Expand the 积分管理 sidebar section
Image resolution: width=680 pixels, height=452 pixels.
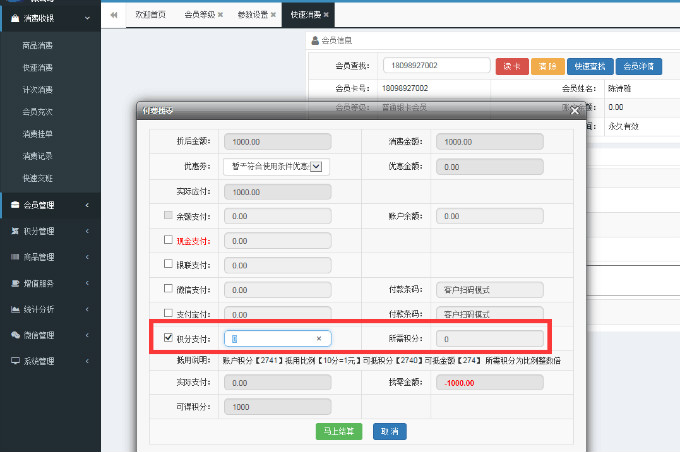87,231
